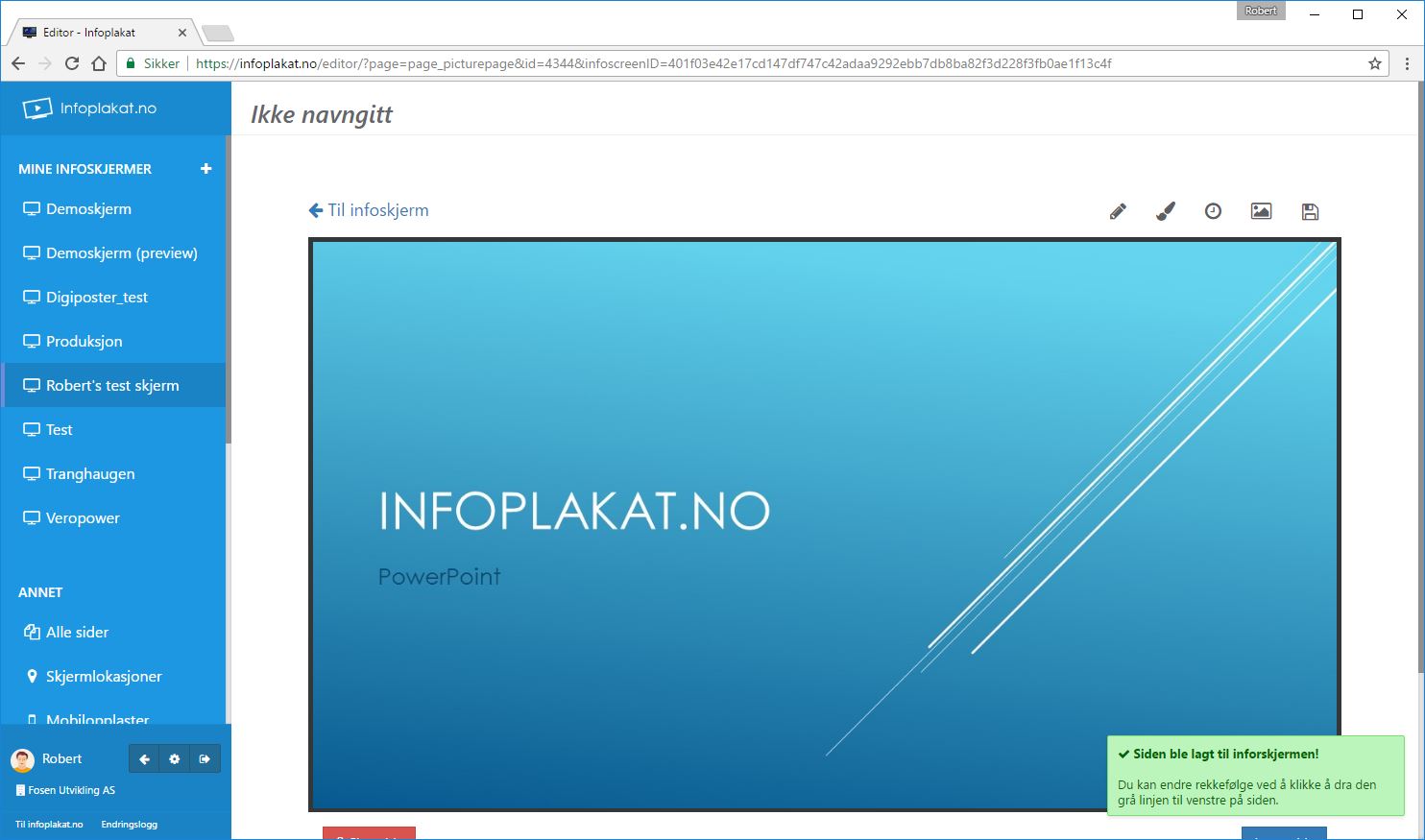Open Demoskjerm (preview) in sidebar
1425x840 pixels.
[121, 253]
